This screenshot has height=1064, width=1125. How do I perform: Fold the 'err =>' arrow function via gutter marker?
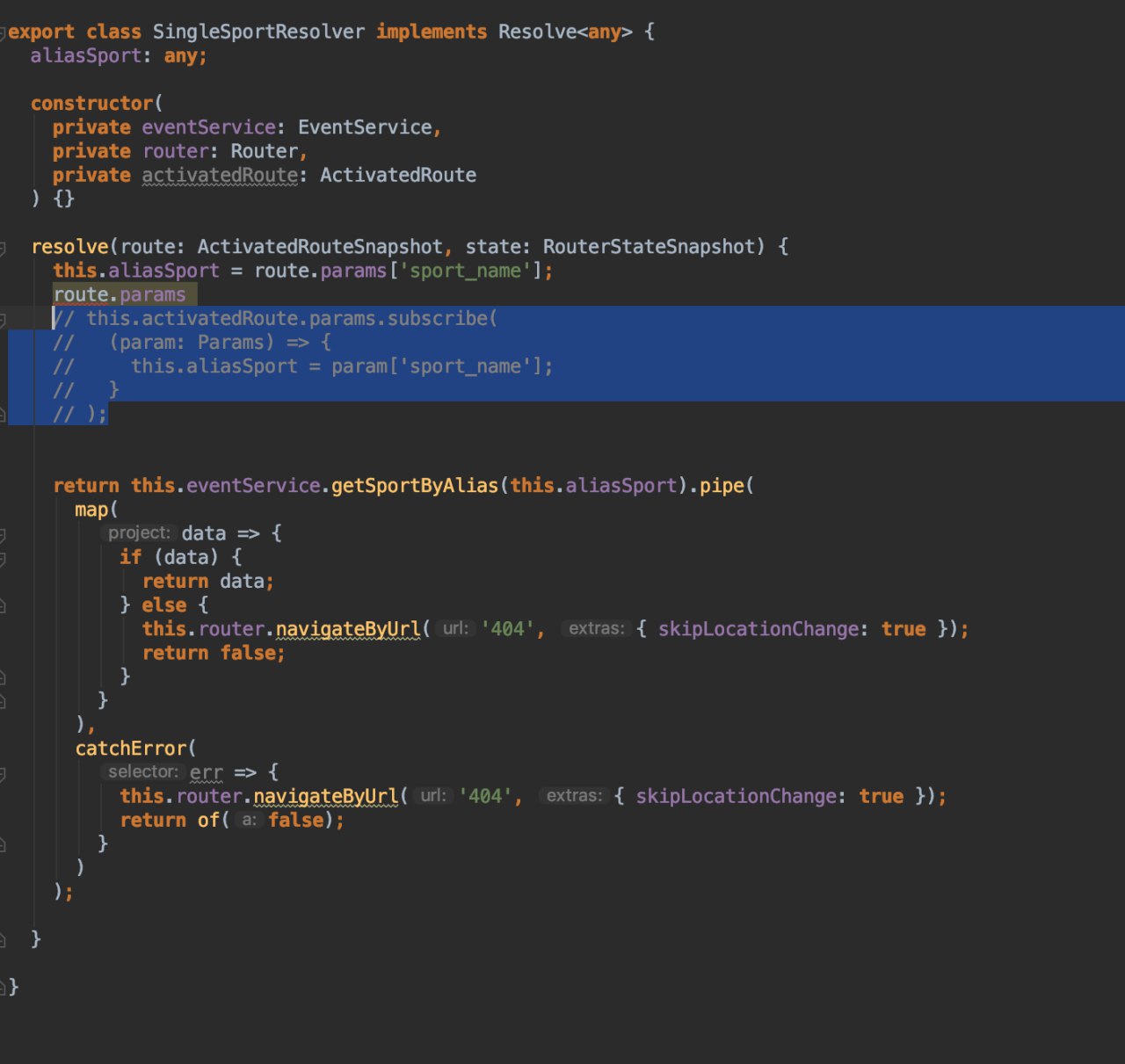pos(3,774)
